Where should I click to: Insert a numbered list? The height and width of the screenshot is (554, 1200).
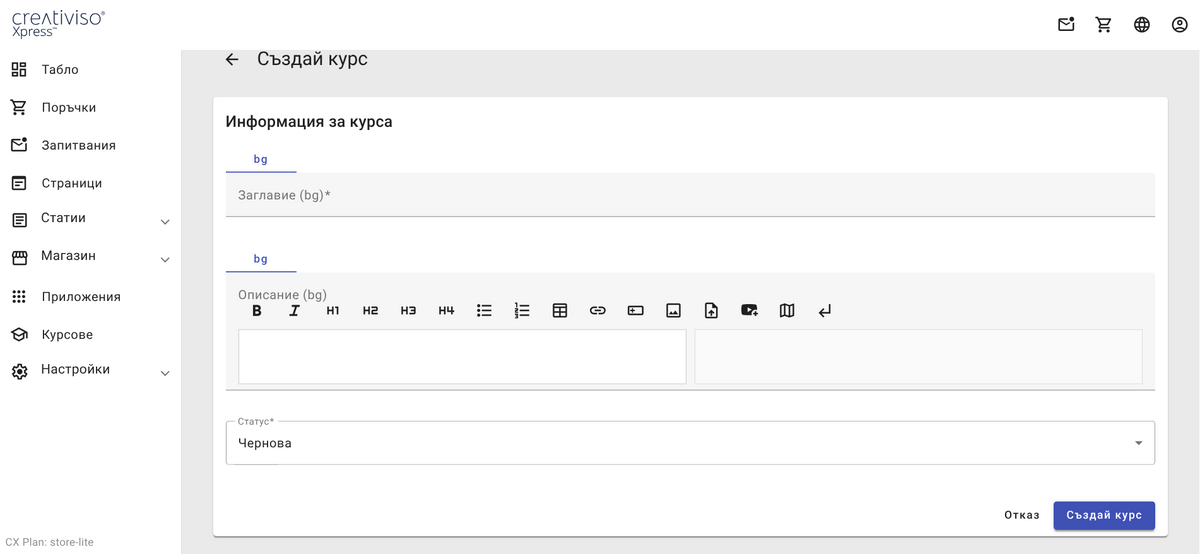click(x=522, y=311)
